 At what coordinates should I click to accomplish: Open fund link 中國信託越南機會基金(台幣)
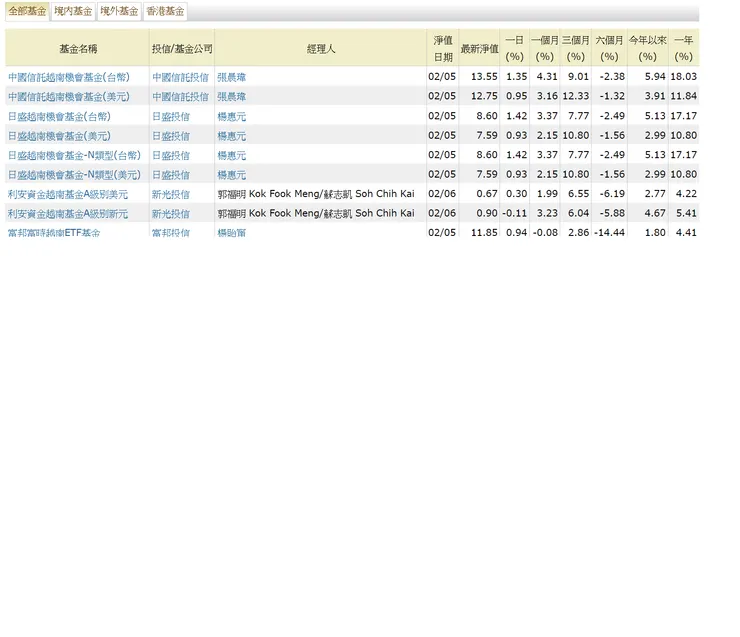[x=69, y=77]
